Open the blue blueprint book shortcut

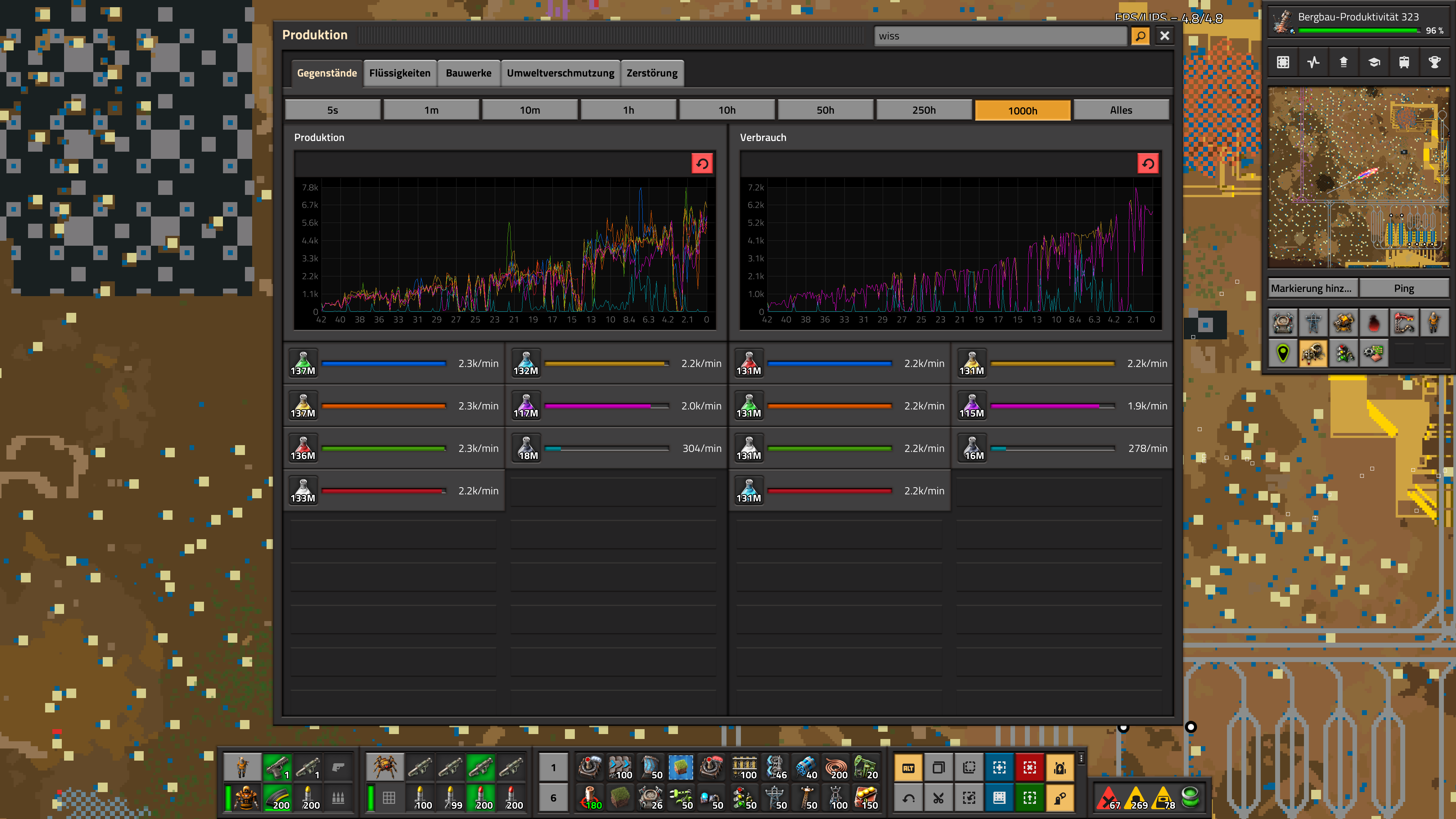point(999,797)
